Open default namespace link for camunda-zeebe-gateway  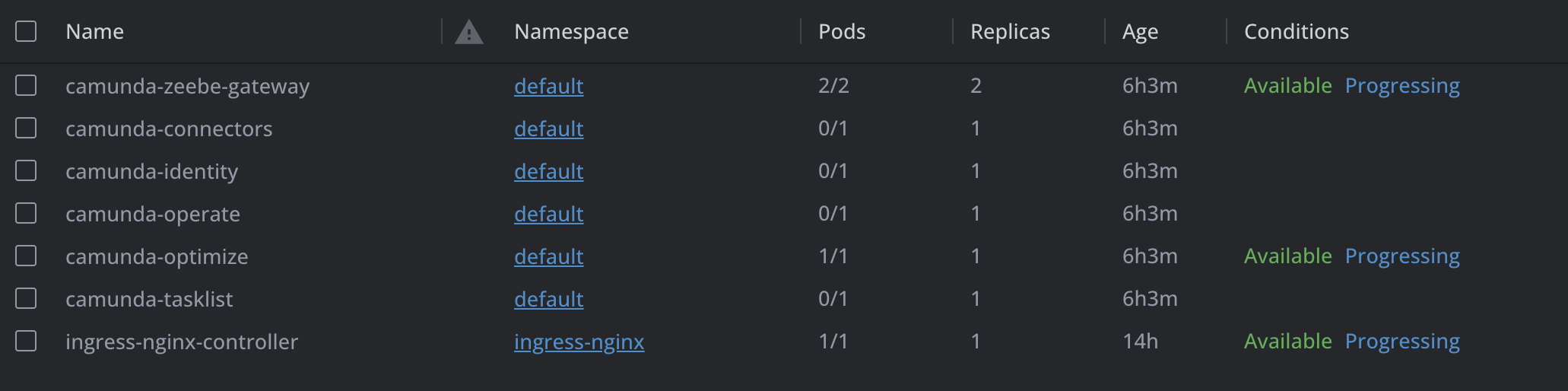tap(549, 86)
